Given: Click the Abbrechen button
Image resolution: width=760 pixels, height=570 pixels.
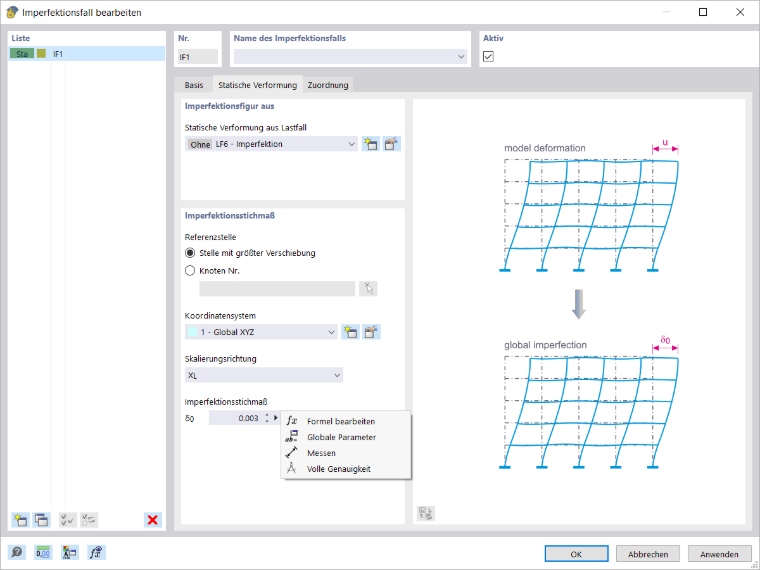Looking at the screenshot, I should (648, 554).
